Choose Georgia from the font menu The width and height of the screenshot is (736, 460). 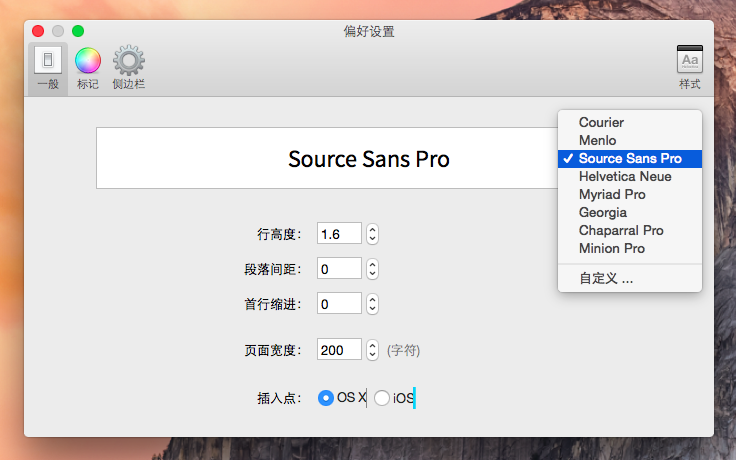coord(630,213)
